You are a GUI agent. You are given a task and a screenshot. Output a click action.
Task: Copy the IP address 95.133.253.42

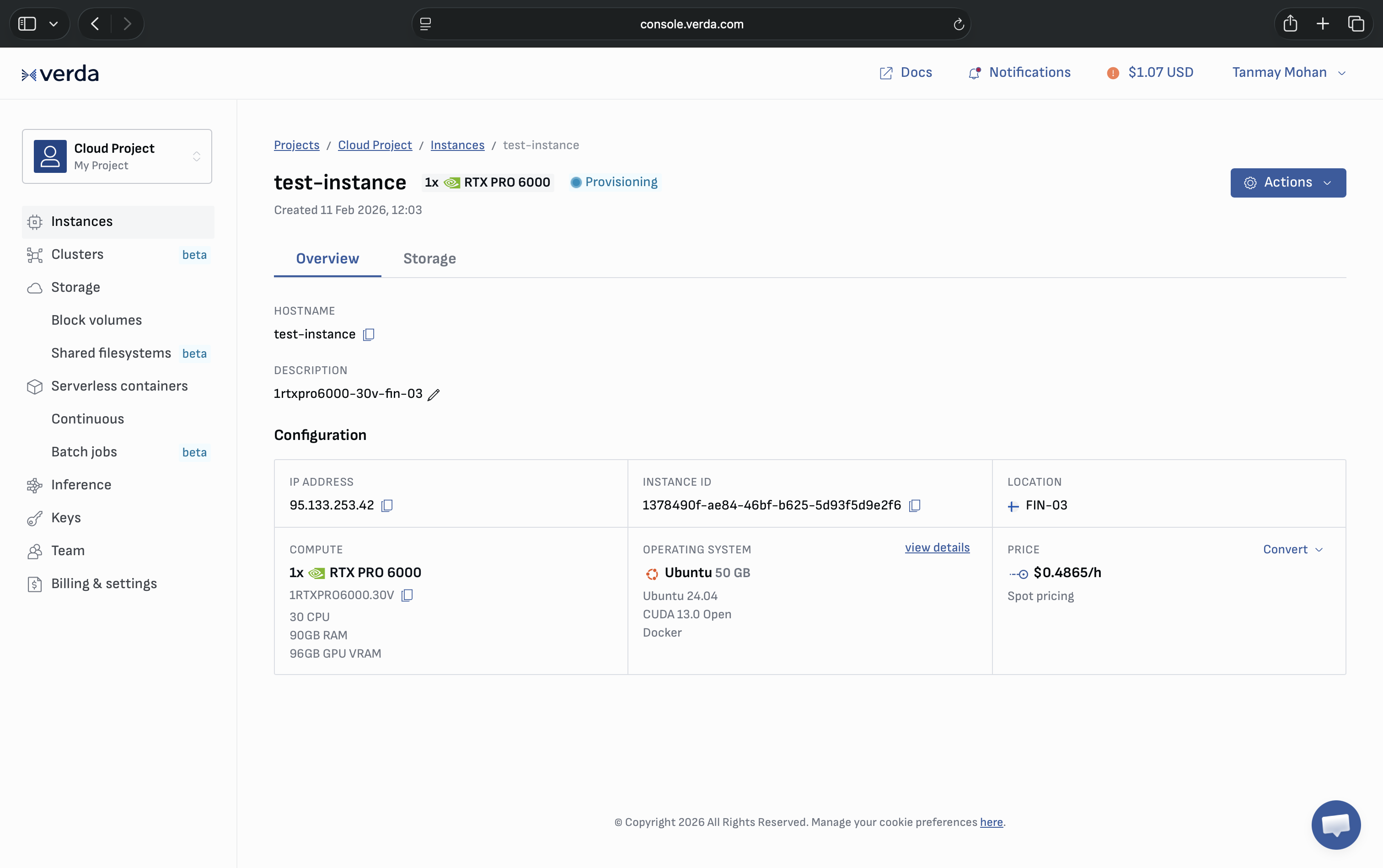(x=387, y=505)
